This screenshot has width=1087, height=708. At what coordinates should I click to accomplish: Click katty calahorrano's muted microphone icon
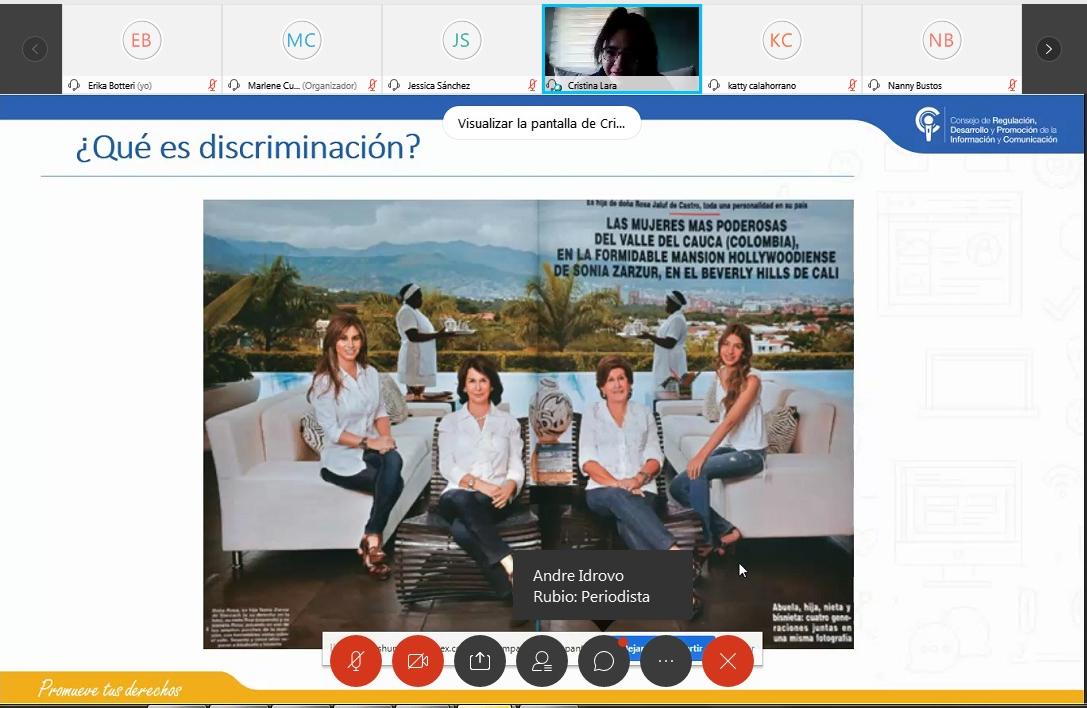[x=852, y=85]
